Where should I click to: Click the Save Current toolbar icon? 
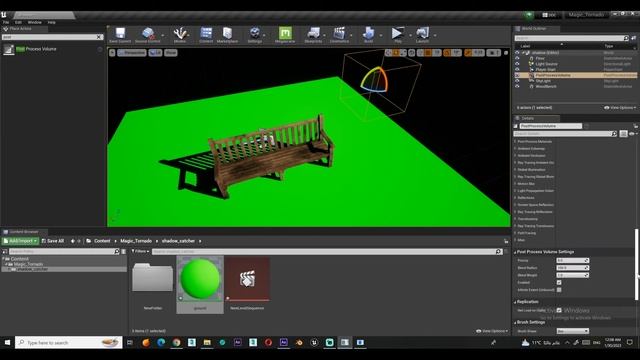[120, 34]
